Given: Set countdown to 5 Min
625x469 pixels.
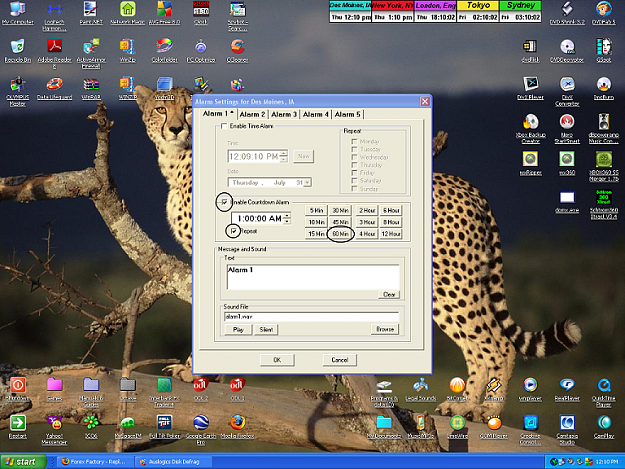Looking at the screenshot, I should pyautogui.click(x=316, y=210).
